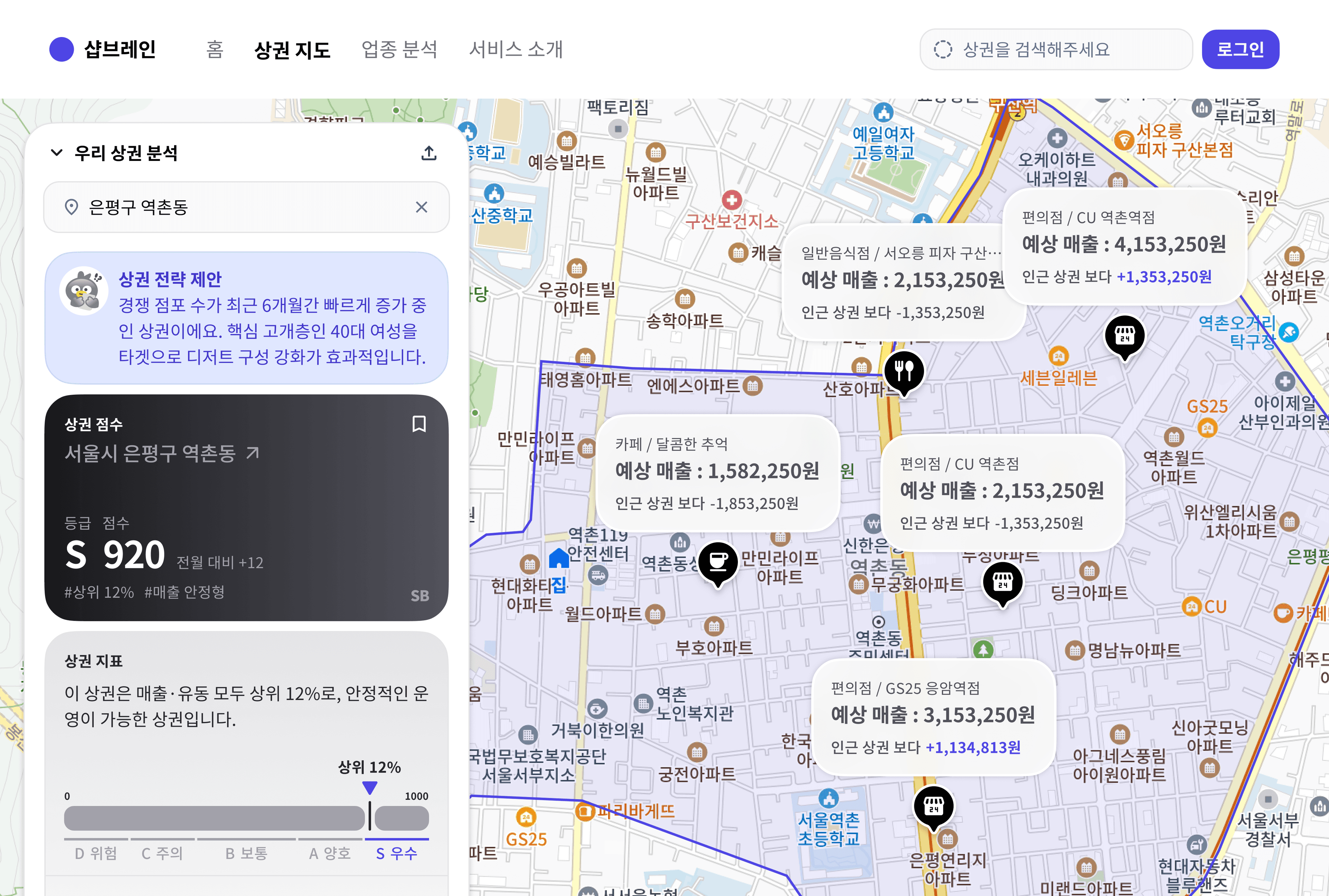Image resolution: width=1329 pixels, height=896 pixels.
Task: Click the 거북이한의원 clinic icon
Action: click(x=597, y=709)
